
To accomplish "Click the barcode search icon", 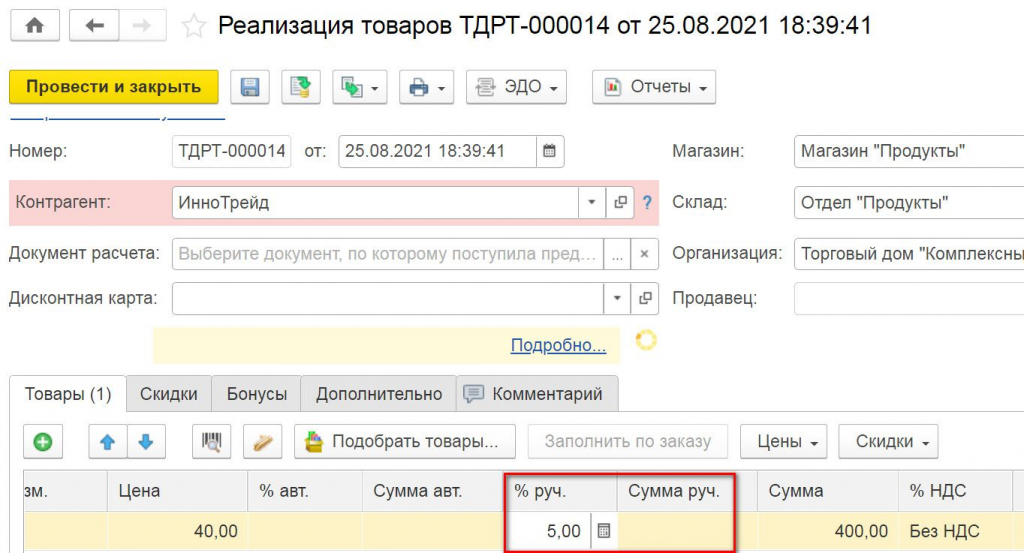I will coord(212,442).
